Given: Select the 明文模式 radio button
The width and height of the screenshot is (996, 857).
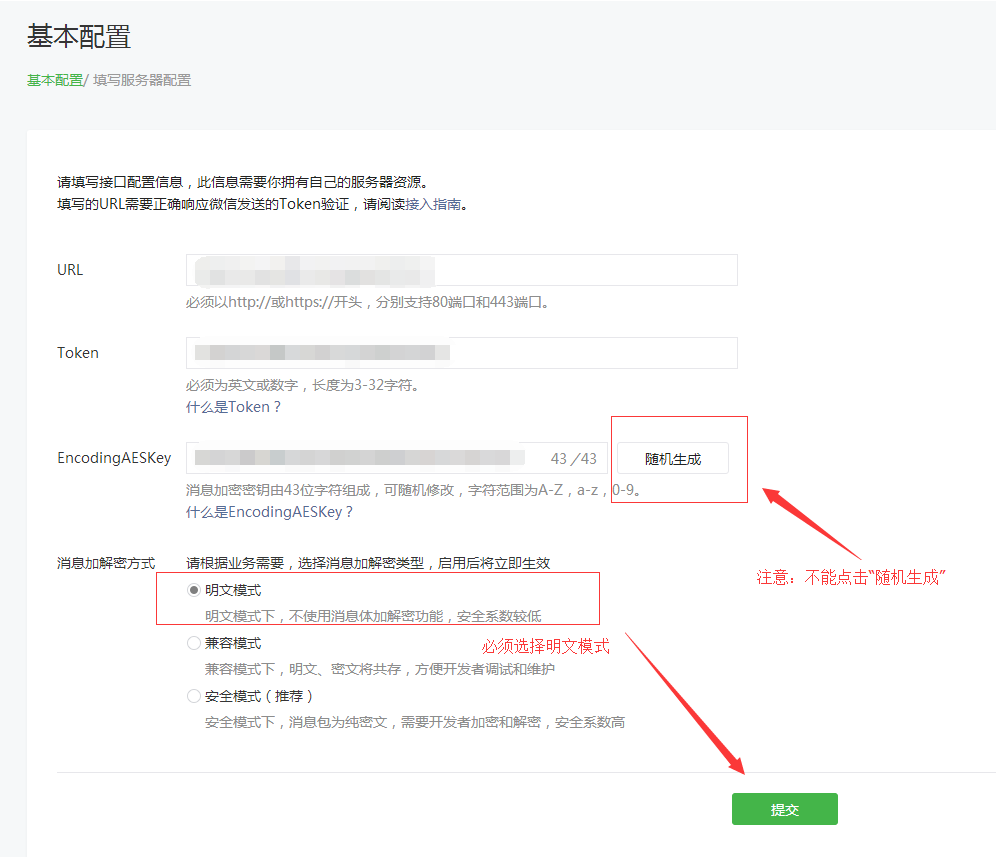Looking at the screenshot, I should [194, 591].
